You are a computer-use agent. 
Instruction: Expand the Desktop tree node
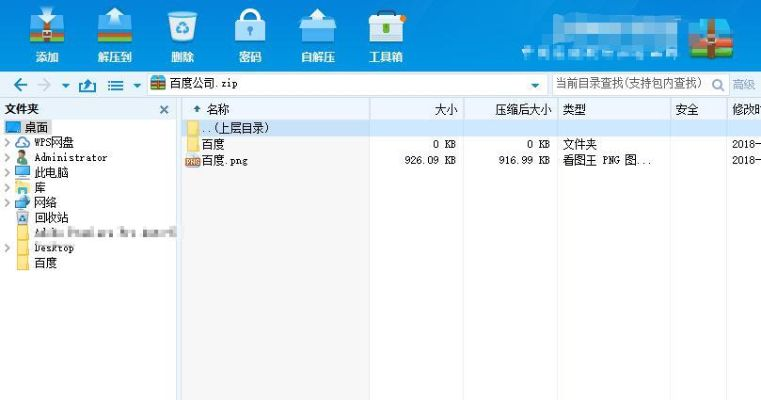(x=7, y=248)
